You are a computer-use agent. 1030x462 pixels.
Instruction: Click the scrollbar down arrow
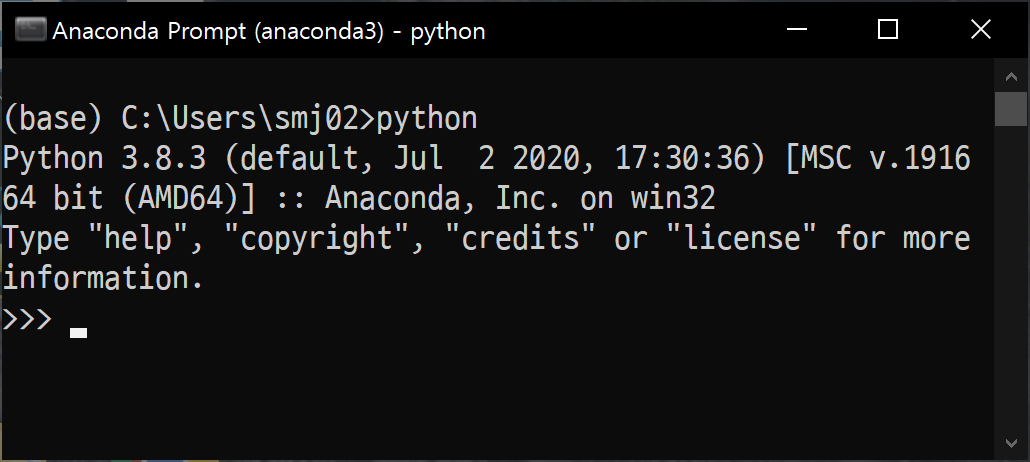(x=1011, y=442)
